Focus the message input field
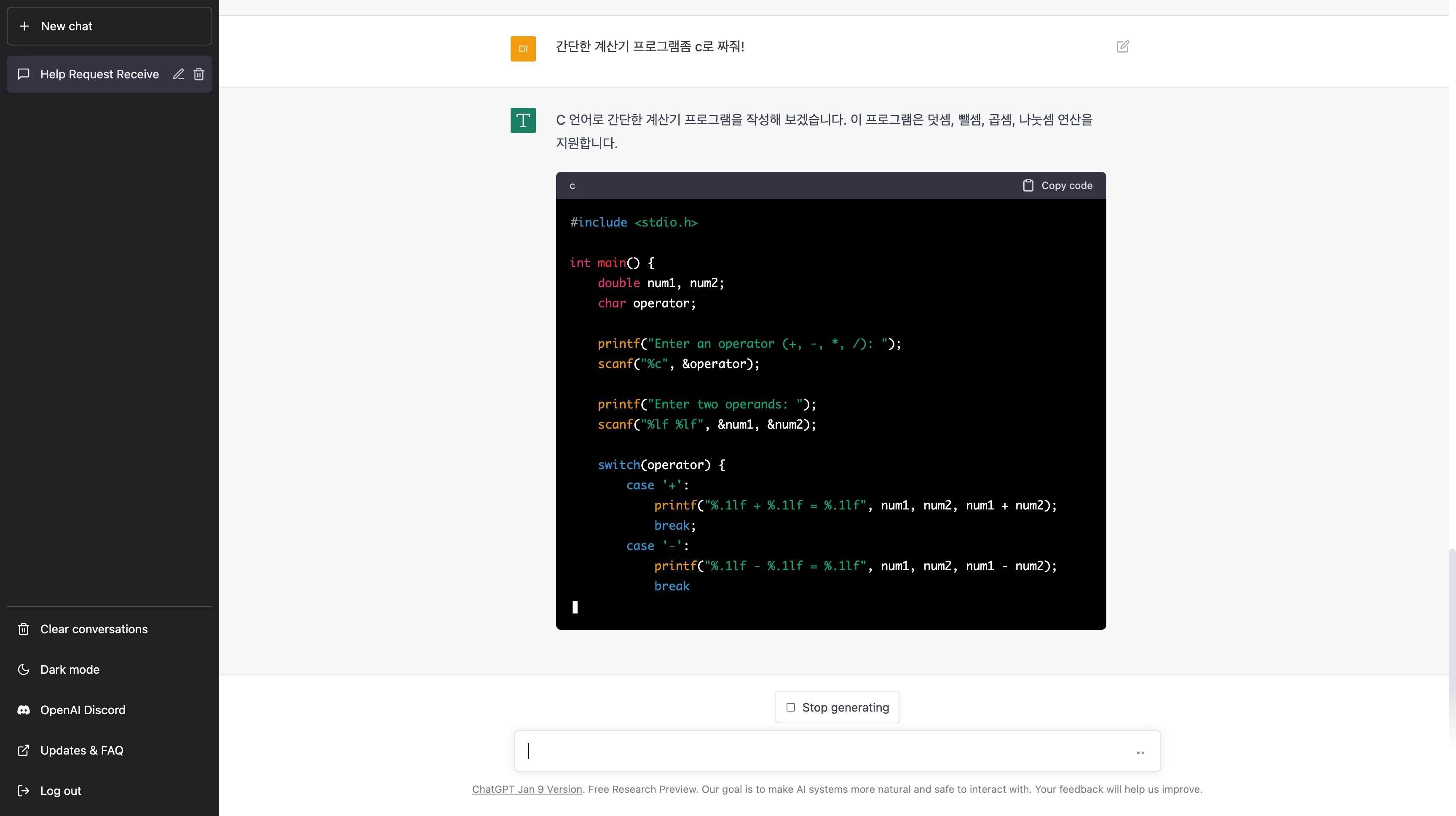This screenshot has height=816, width=1456. (837, 751)
